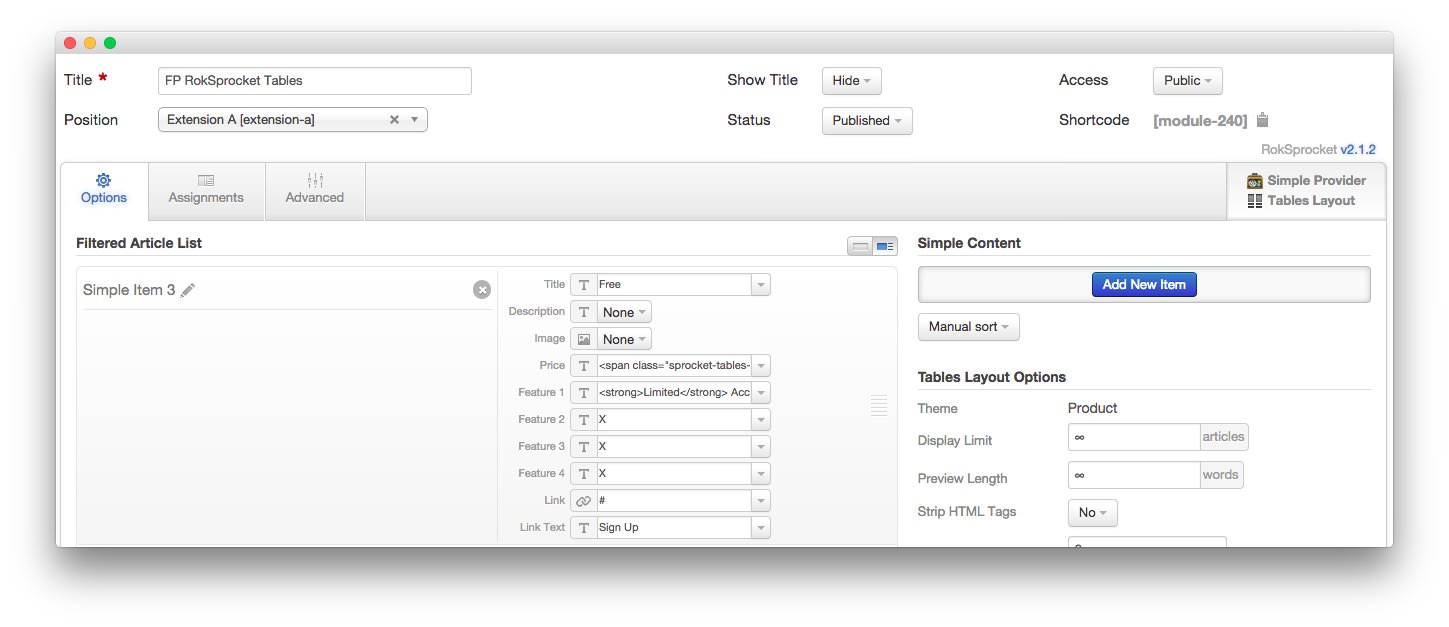1449x627 pixels.
Task: Click the Link # text field
Action: (x=674, y=501)
